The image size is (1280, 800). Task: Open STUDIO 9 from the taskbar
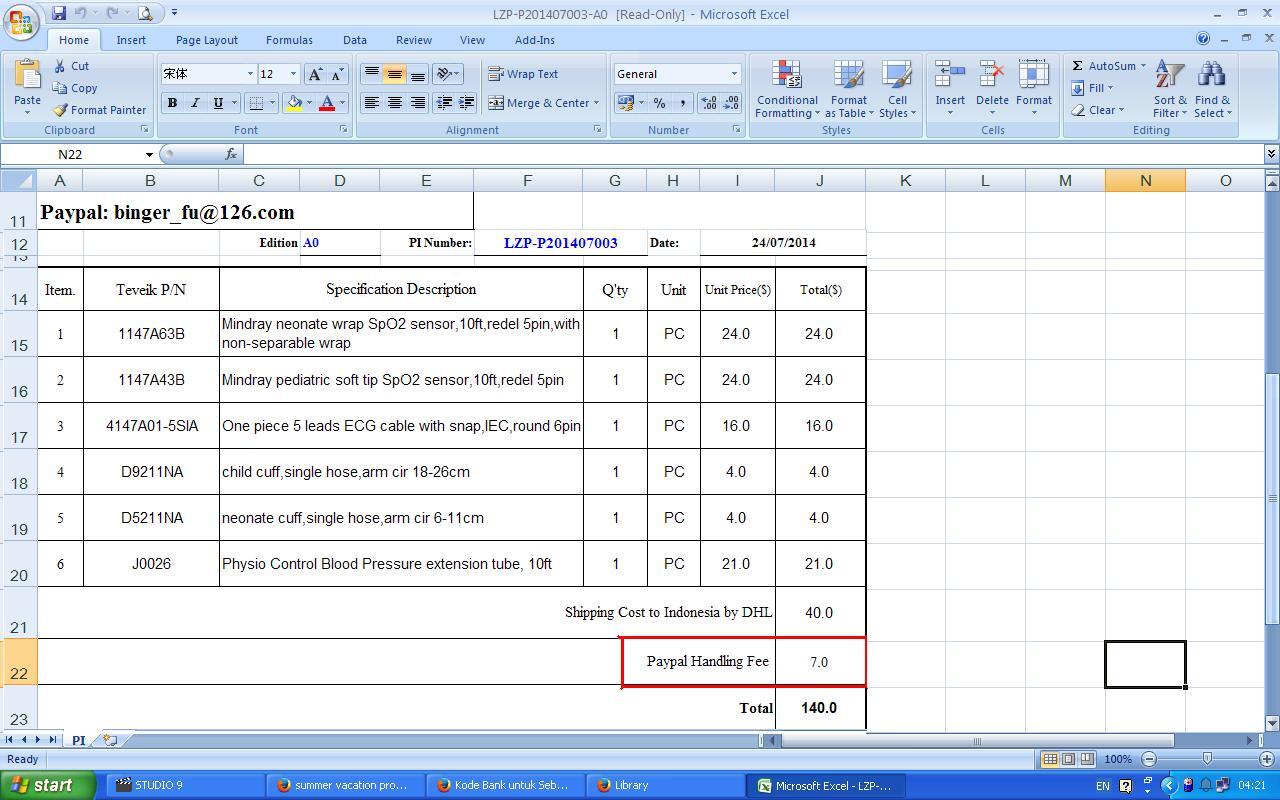[x=186, y=785]
